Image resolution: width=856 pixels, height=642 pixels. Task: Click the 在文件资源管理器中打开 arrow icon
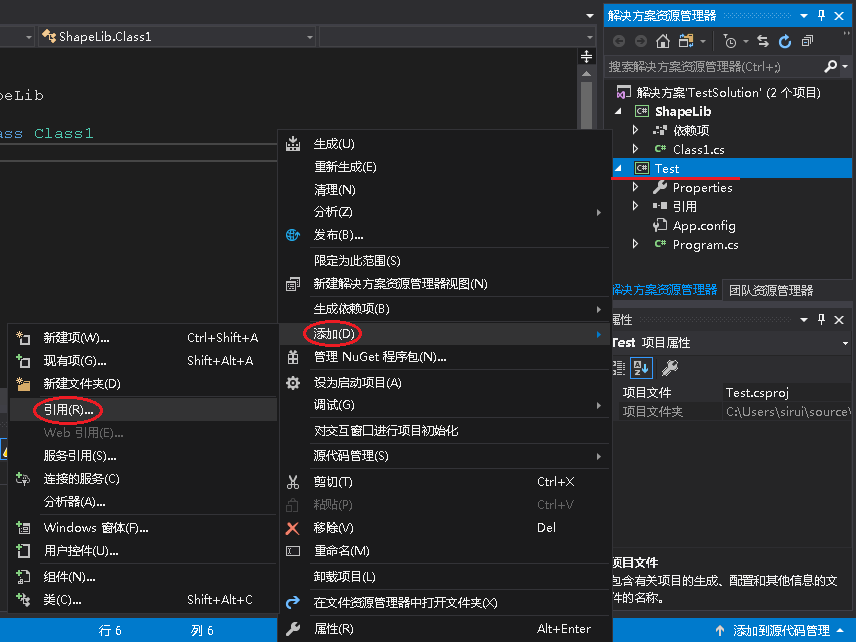point(293,603)
